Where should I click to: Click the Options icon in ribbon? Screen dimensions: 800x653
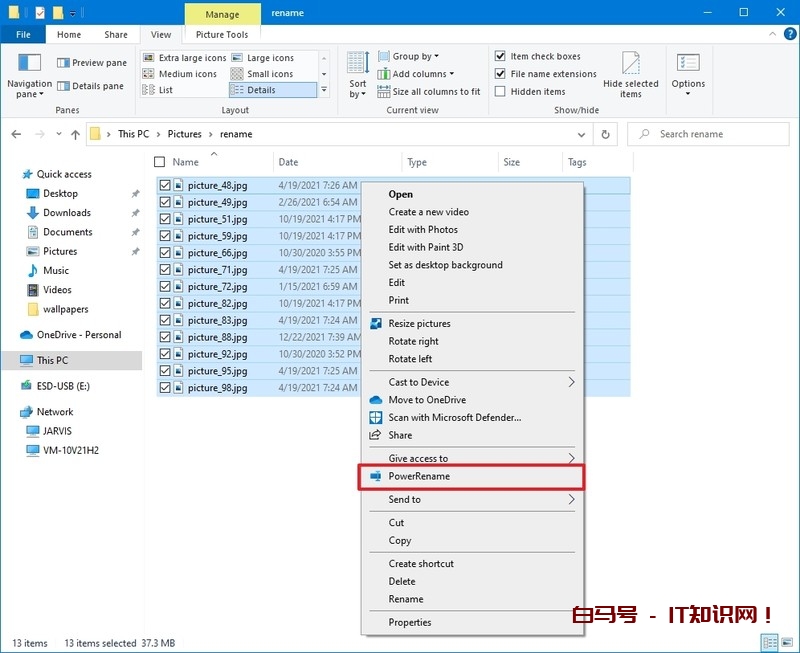688,66
